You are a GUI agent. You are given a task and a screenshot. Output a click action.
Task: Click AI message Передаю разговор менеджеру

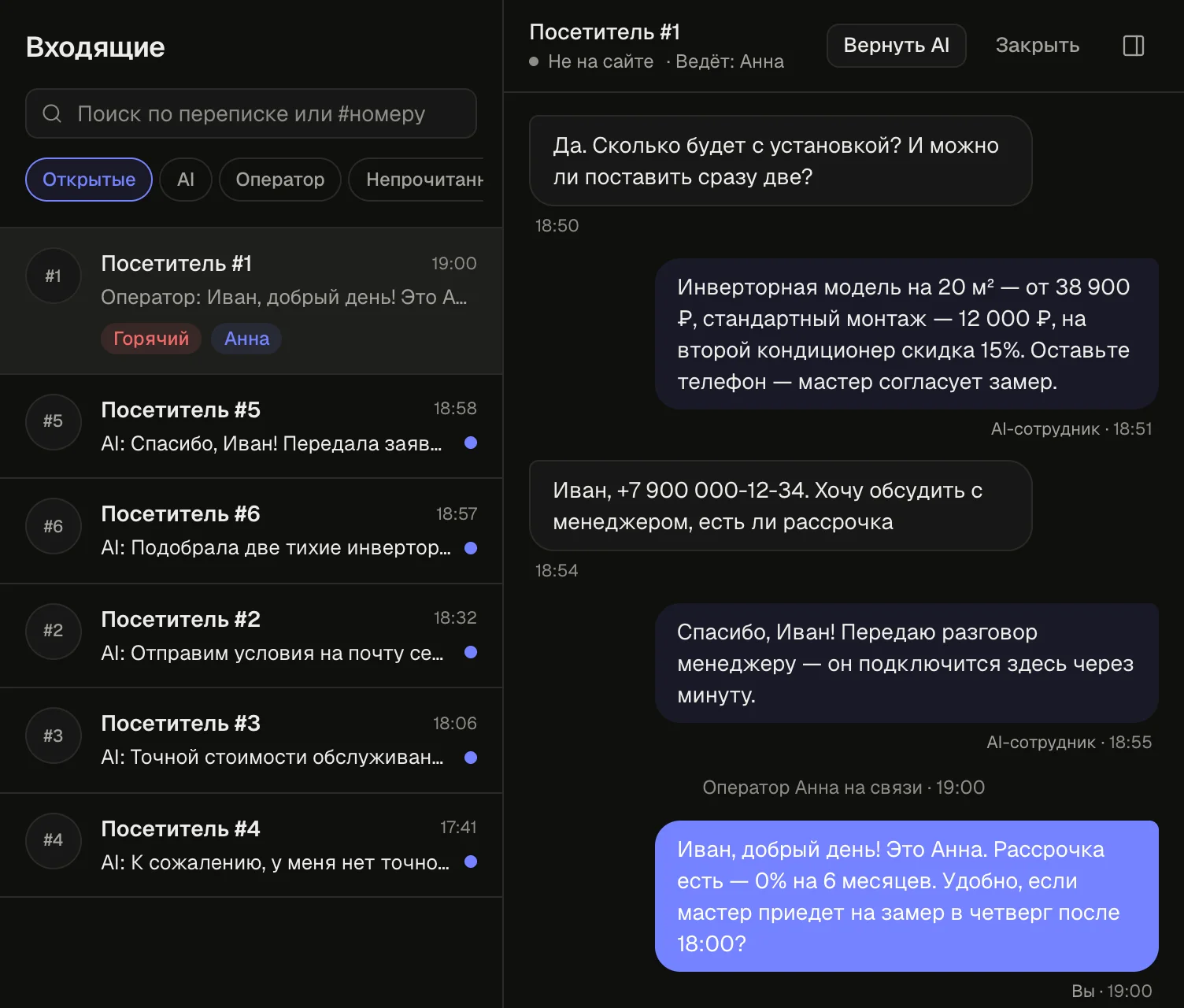click(906, 663)
